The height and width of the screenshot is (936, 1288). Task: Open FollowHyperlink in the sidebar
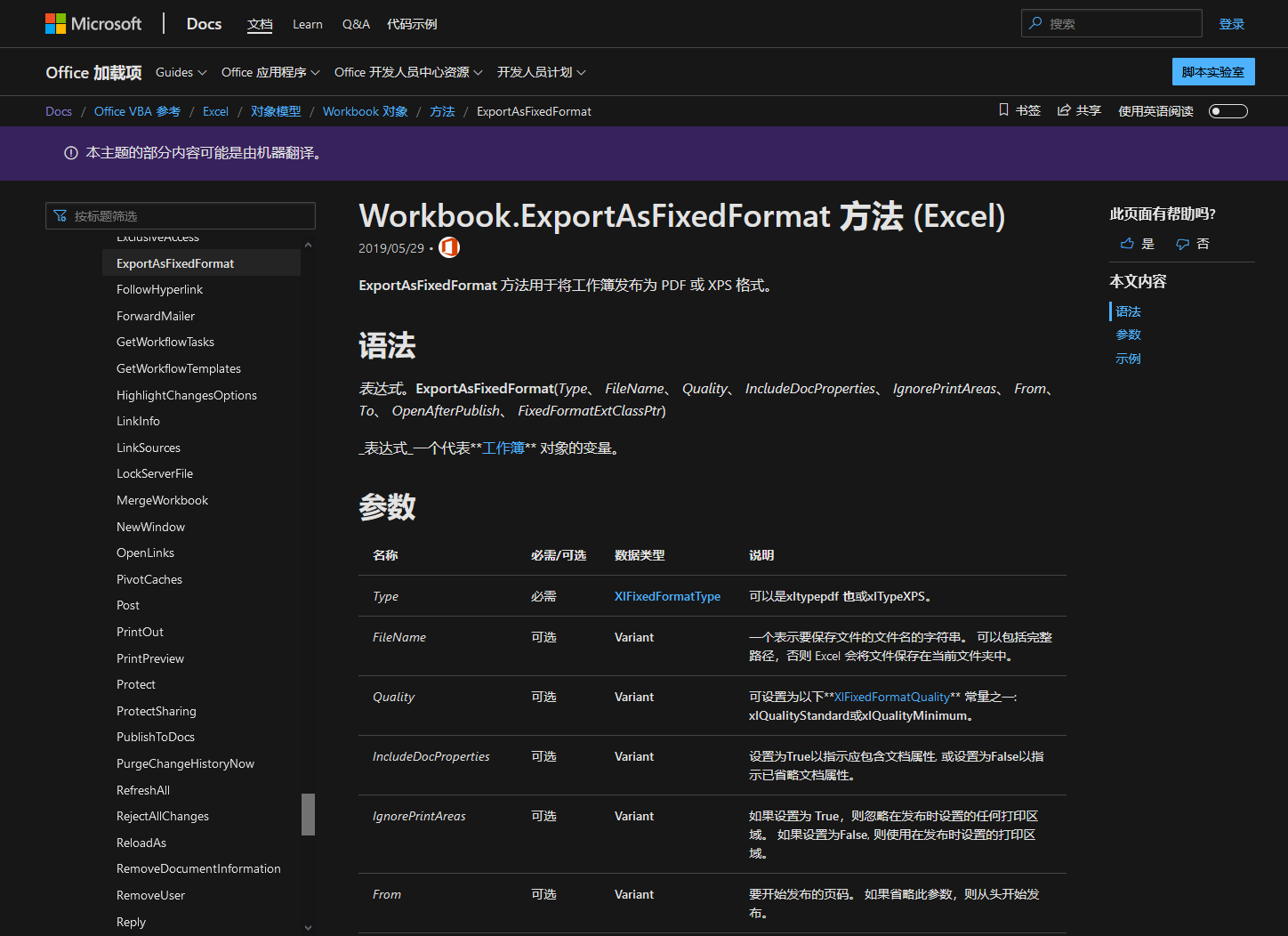click(x=159, y=289)
